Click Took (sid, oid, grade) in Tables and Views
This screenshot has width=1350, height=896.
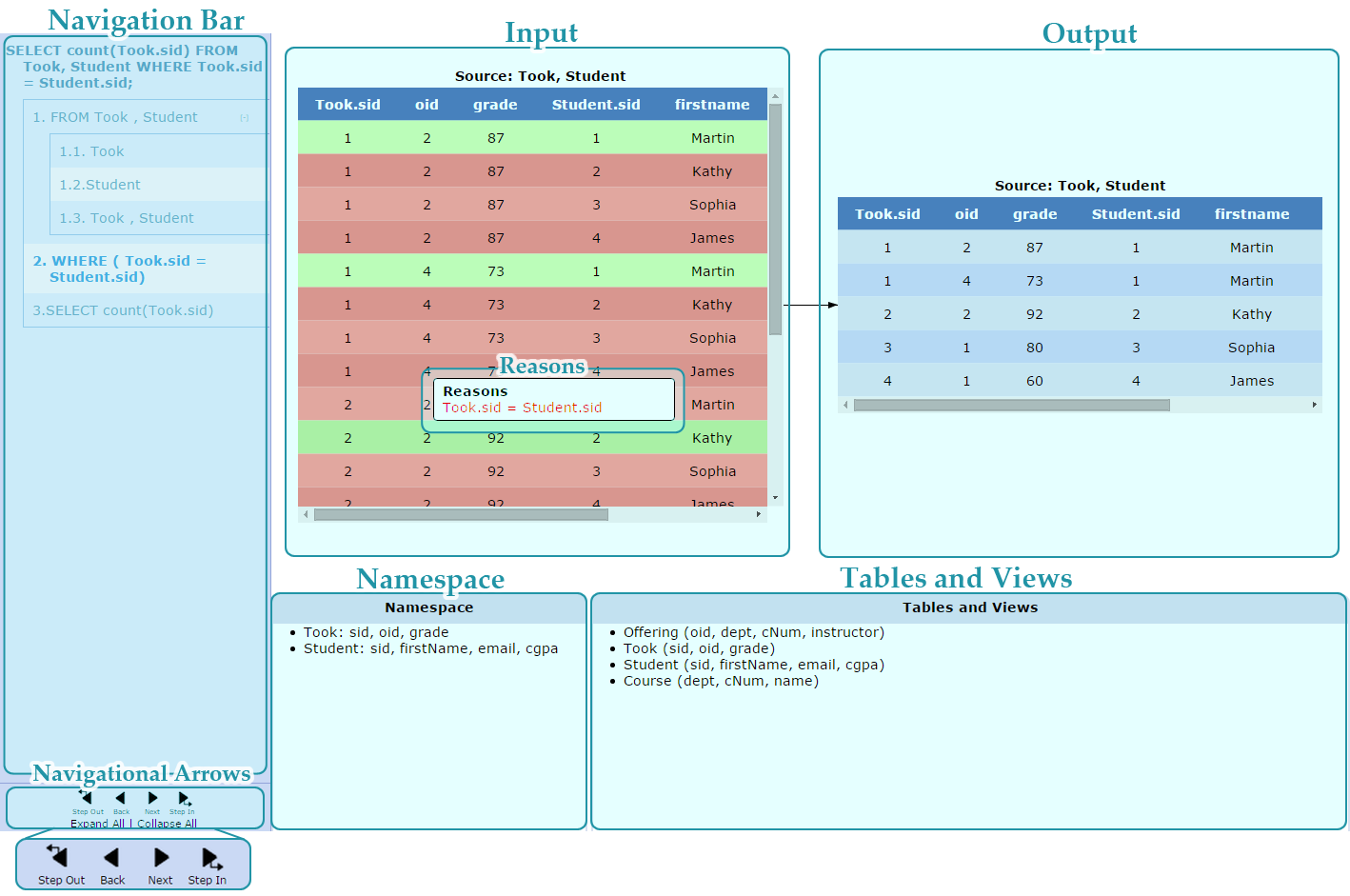click(699, 648)
